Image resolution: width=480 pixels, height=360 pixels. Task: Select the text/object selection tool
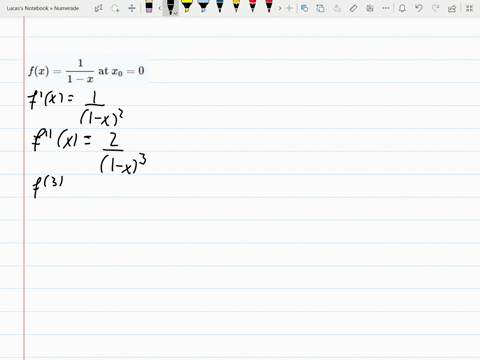pyautogui.click(x=99, y=8)
